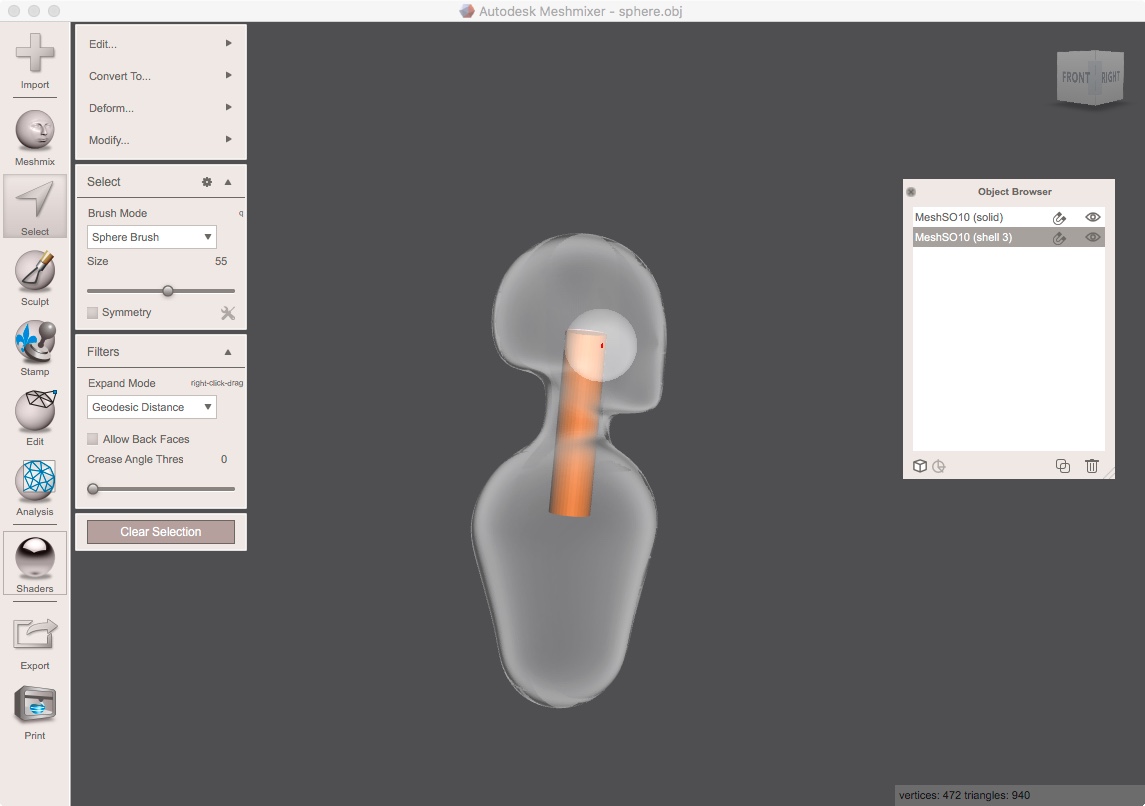Click edit icon for MeshSO10 (shell 3)

click(x=1060, y=237)
